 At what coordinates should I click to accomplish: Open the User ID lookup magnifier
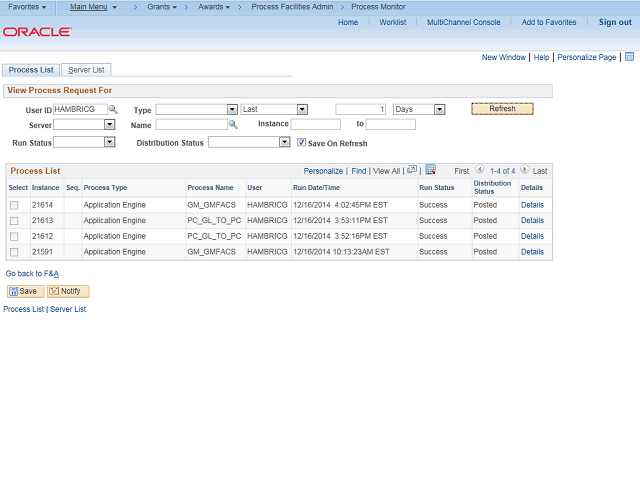[113, 109]
